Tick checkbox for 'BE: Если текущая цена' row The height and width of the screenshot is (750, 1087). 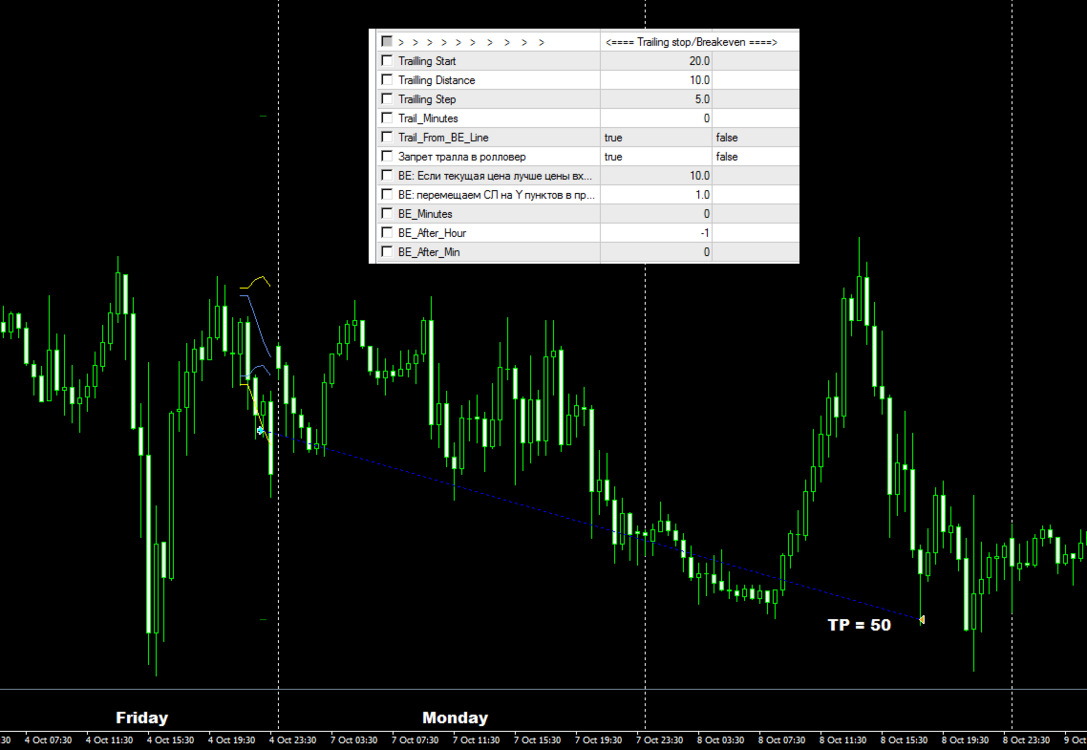[x=387, y=175]
